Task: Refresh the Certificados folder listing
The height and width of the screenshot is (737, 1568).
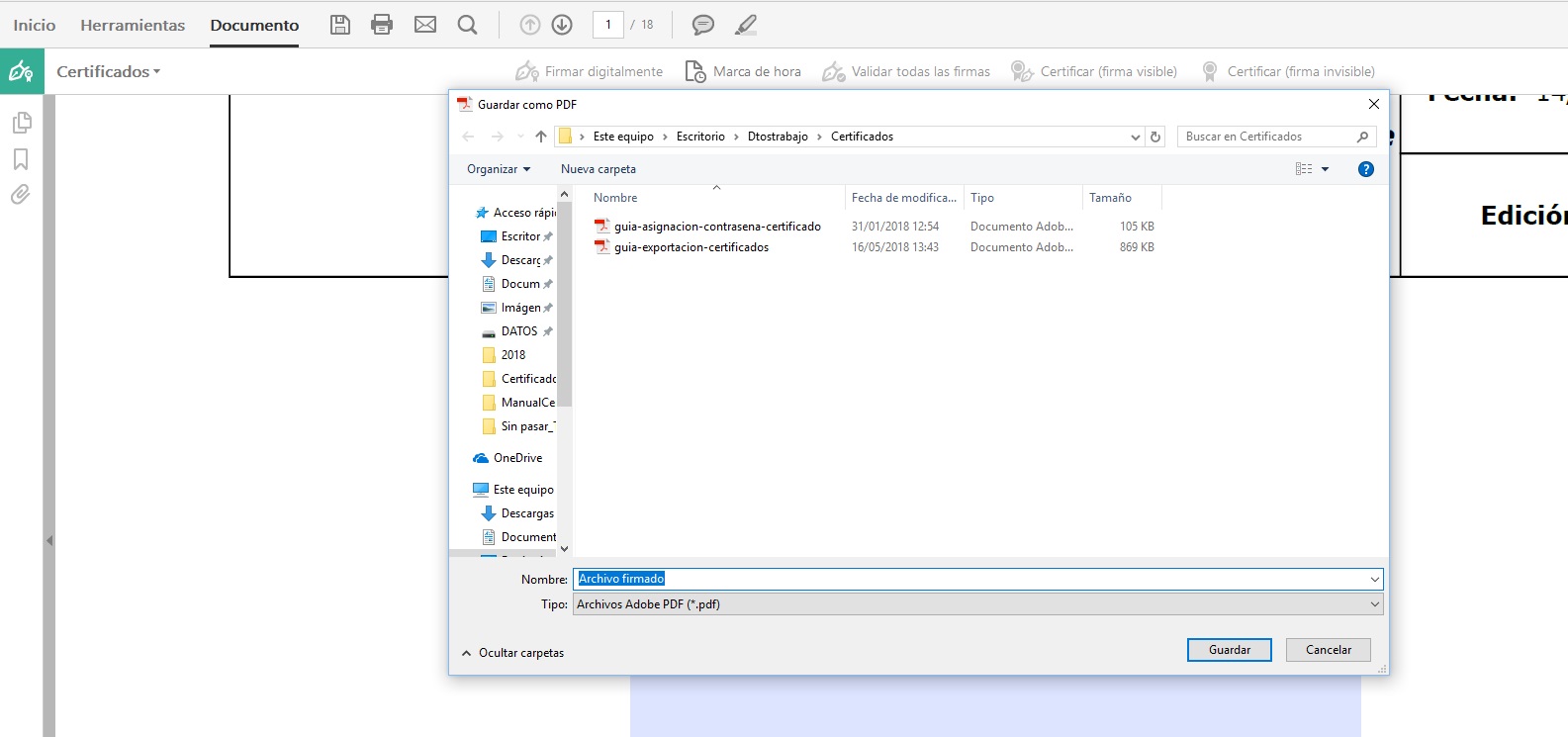Action: (1155, 137)
